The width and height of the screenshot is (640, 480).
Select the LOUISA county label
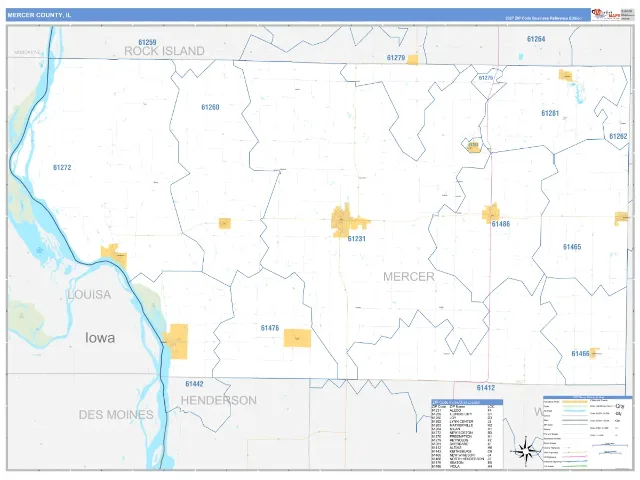click(x=89, y=295)
